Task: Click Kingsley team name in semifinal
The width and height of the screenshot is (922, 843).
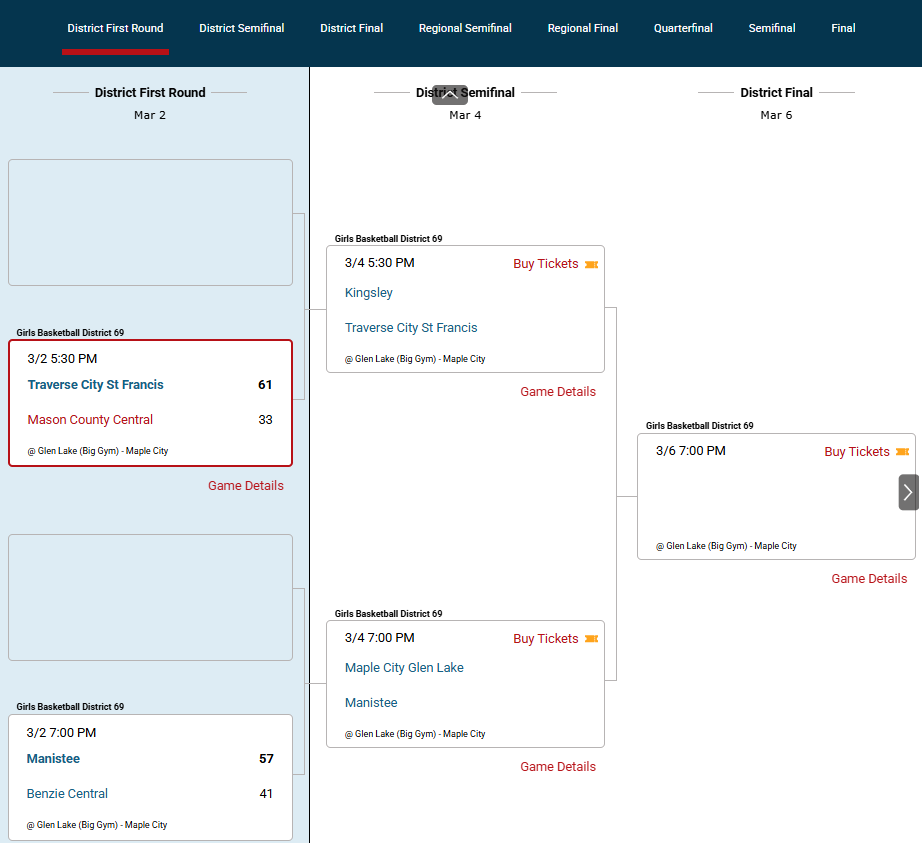Action: [368, 293]
